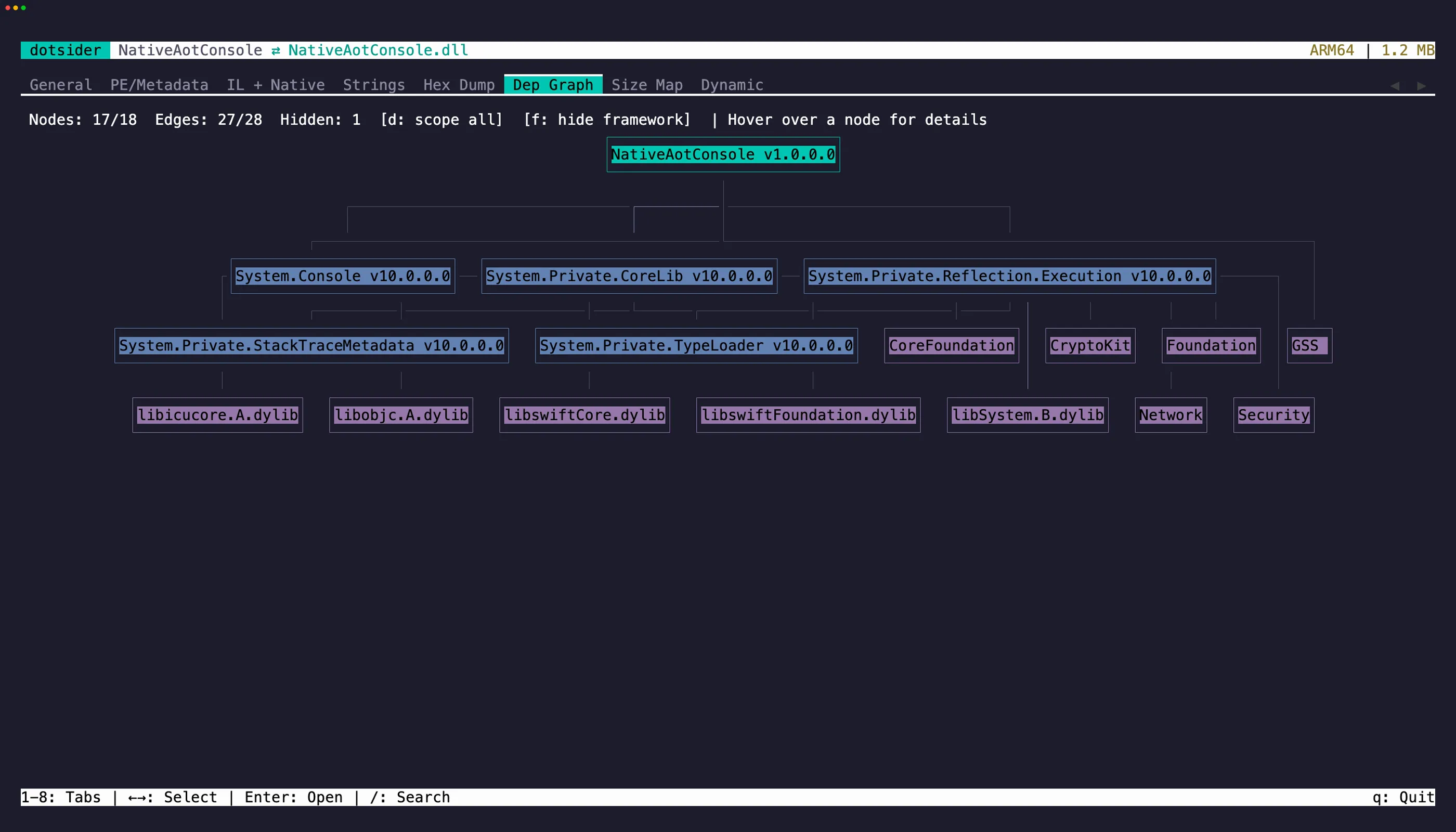Click the CoreFoundation node
1456x832 pixels.
(x=952, y=346)
